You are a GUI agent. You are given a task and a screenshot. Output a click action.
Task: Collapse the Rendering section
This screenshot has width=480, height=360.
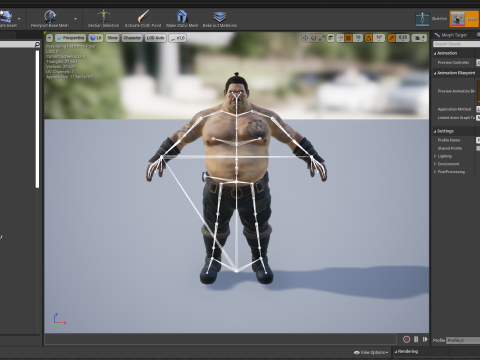[396, 351]
